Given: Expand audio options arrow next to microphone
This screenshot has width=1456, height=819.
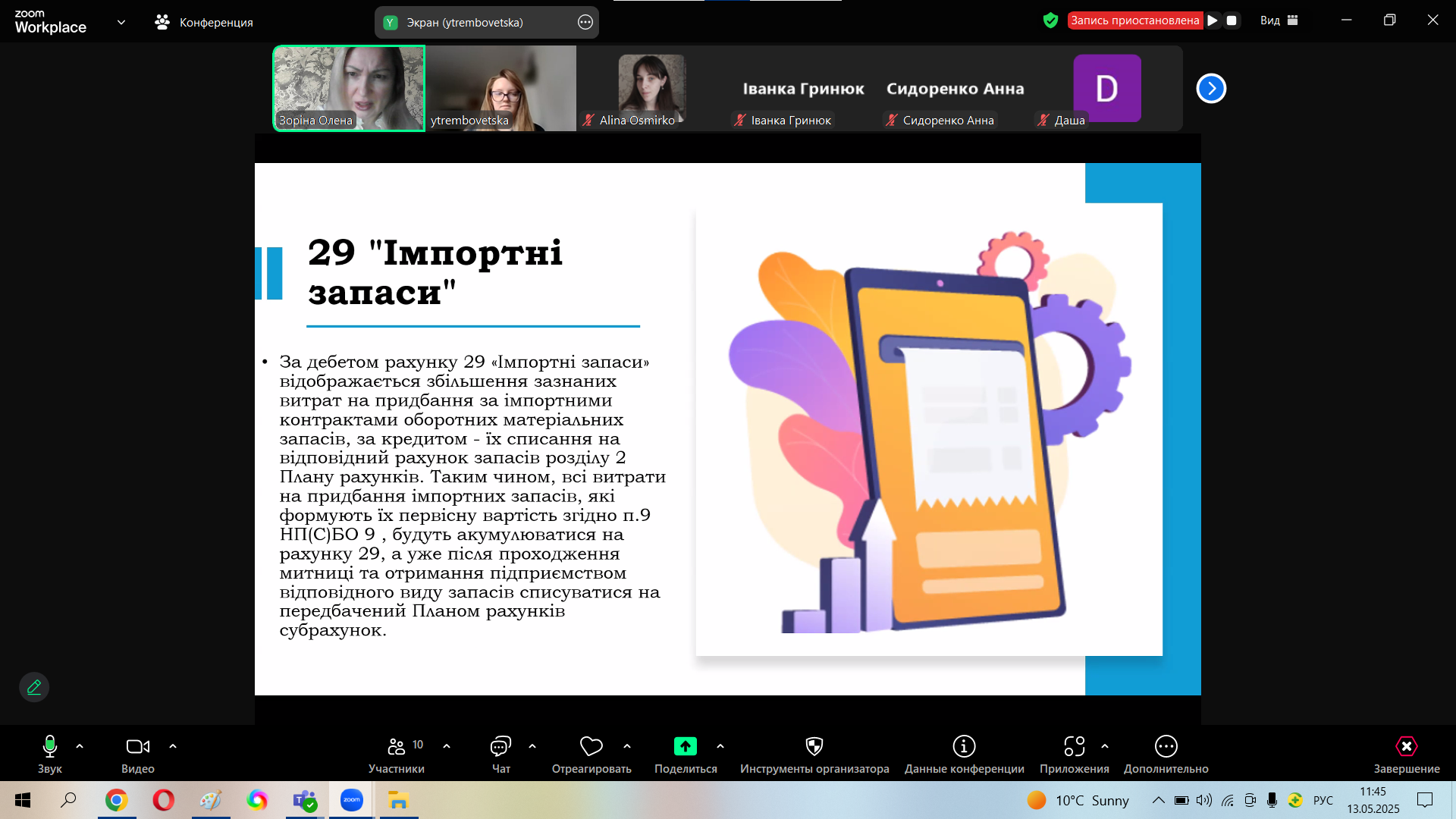Looking at the screenshot, I should 80,746.
